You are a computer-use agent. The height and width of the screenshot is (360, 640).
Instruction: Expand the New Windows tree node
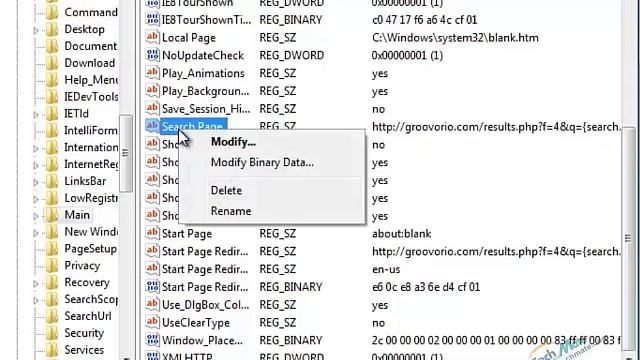[x=36, y=233]
